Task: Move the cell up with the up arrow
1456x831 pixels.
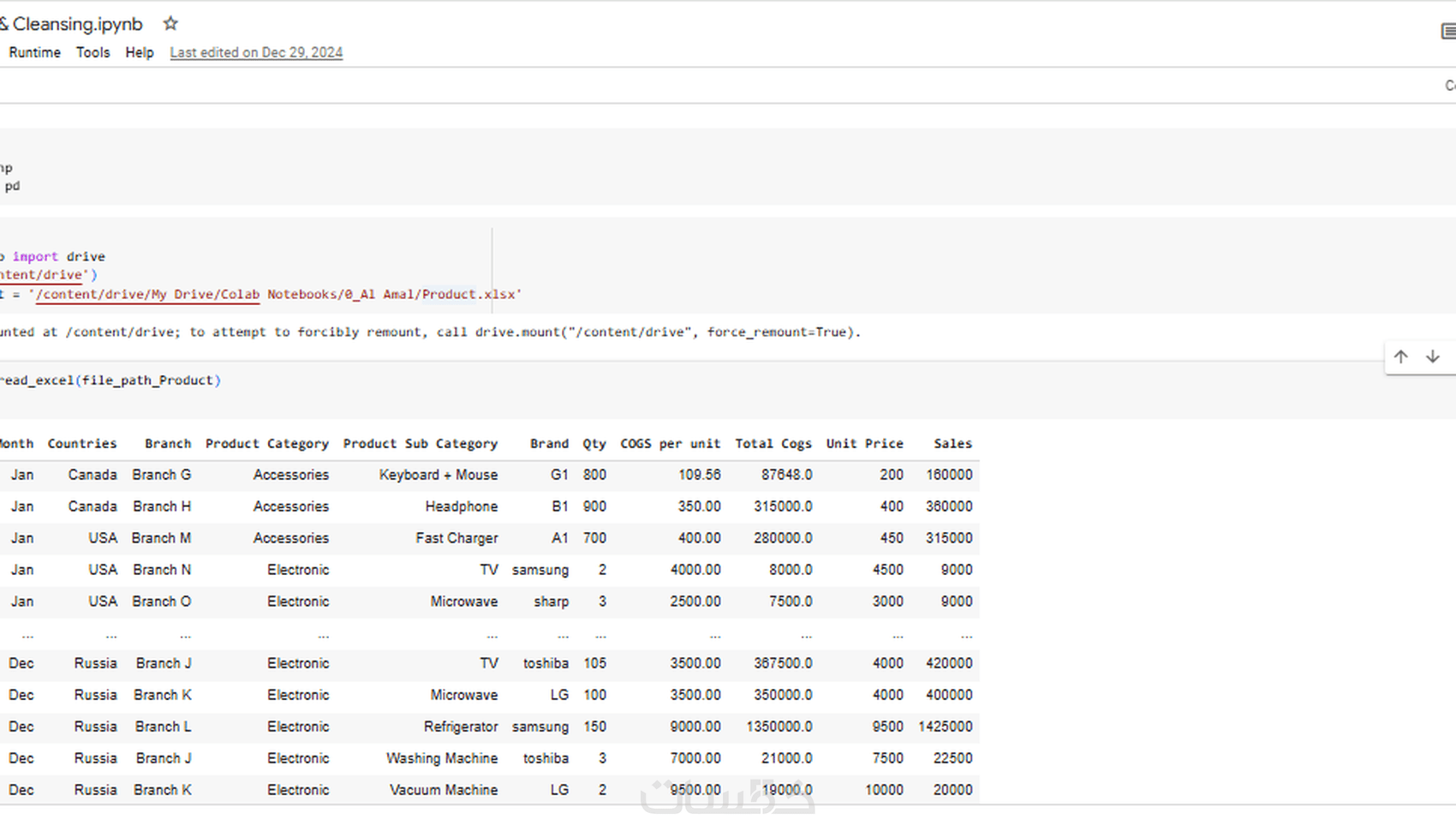Action: coord(1400,356)
